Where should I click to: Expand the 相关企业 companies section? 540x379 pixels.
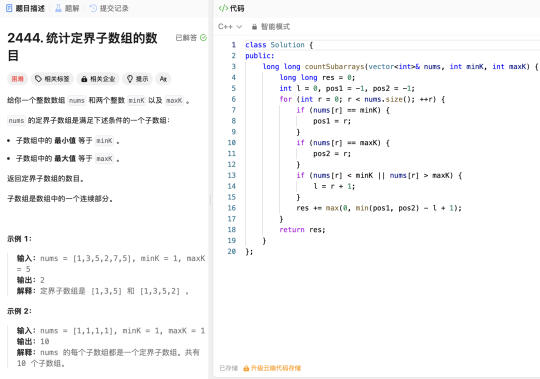[x=98, y=79]
